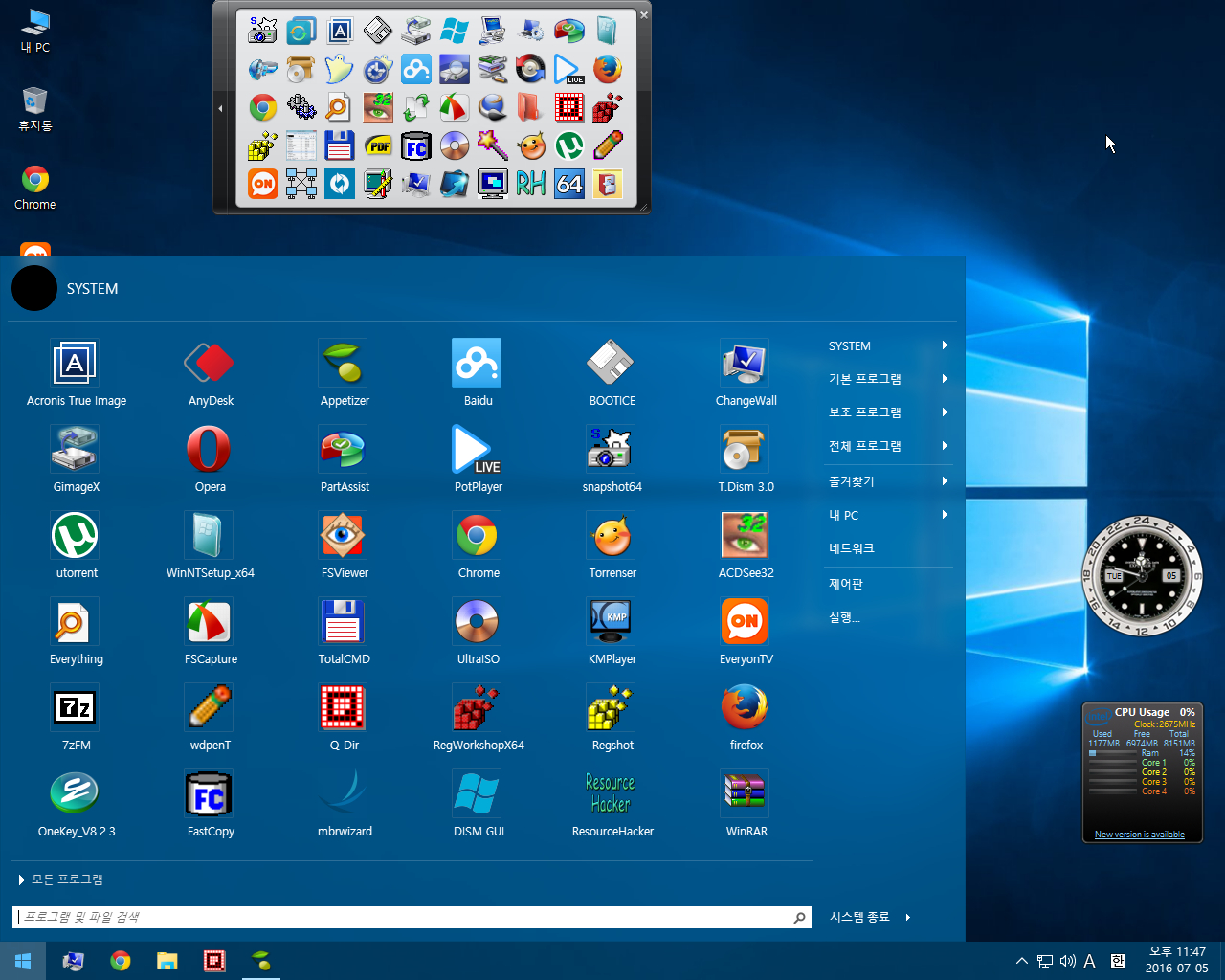Image resolution: width=1225 pixels, height=980 pixels.
Task: Launch firefox in the start menu
Action: 746,718
